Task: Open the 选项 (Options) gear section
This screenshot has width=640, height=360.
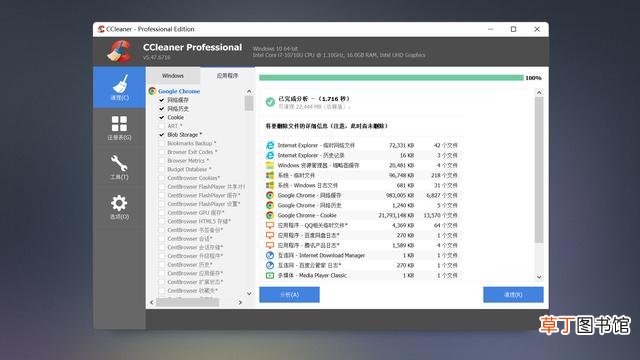Action: (119, 207)
